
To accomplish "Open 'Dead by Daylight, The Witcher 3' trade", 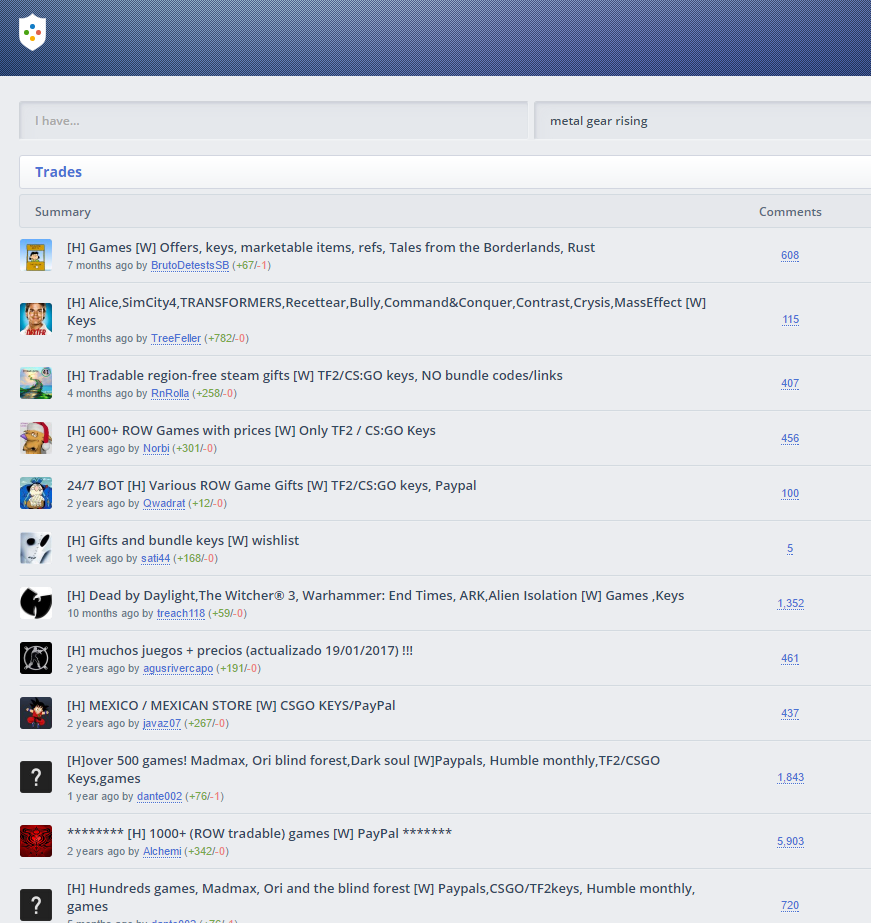I will (x=375, y=596).
